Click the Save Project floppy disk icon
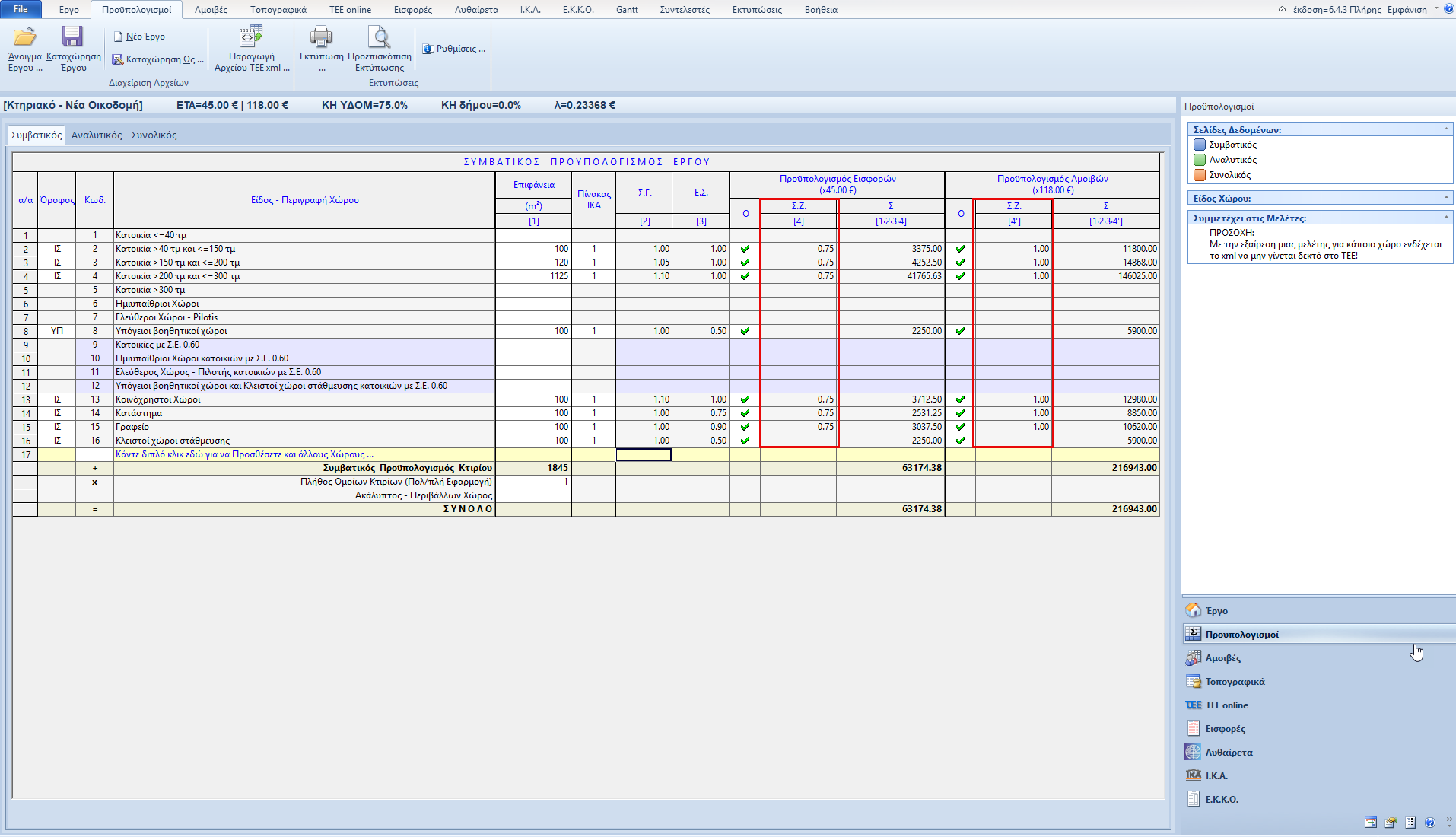 [x=73, y=37]
